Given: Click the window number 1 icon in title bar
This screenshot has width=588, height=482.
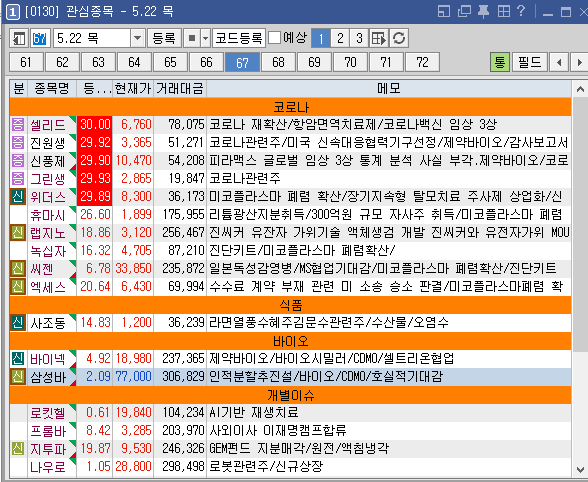Looking at the screenshot, I should pyautogui.click(x=12, y=12).
